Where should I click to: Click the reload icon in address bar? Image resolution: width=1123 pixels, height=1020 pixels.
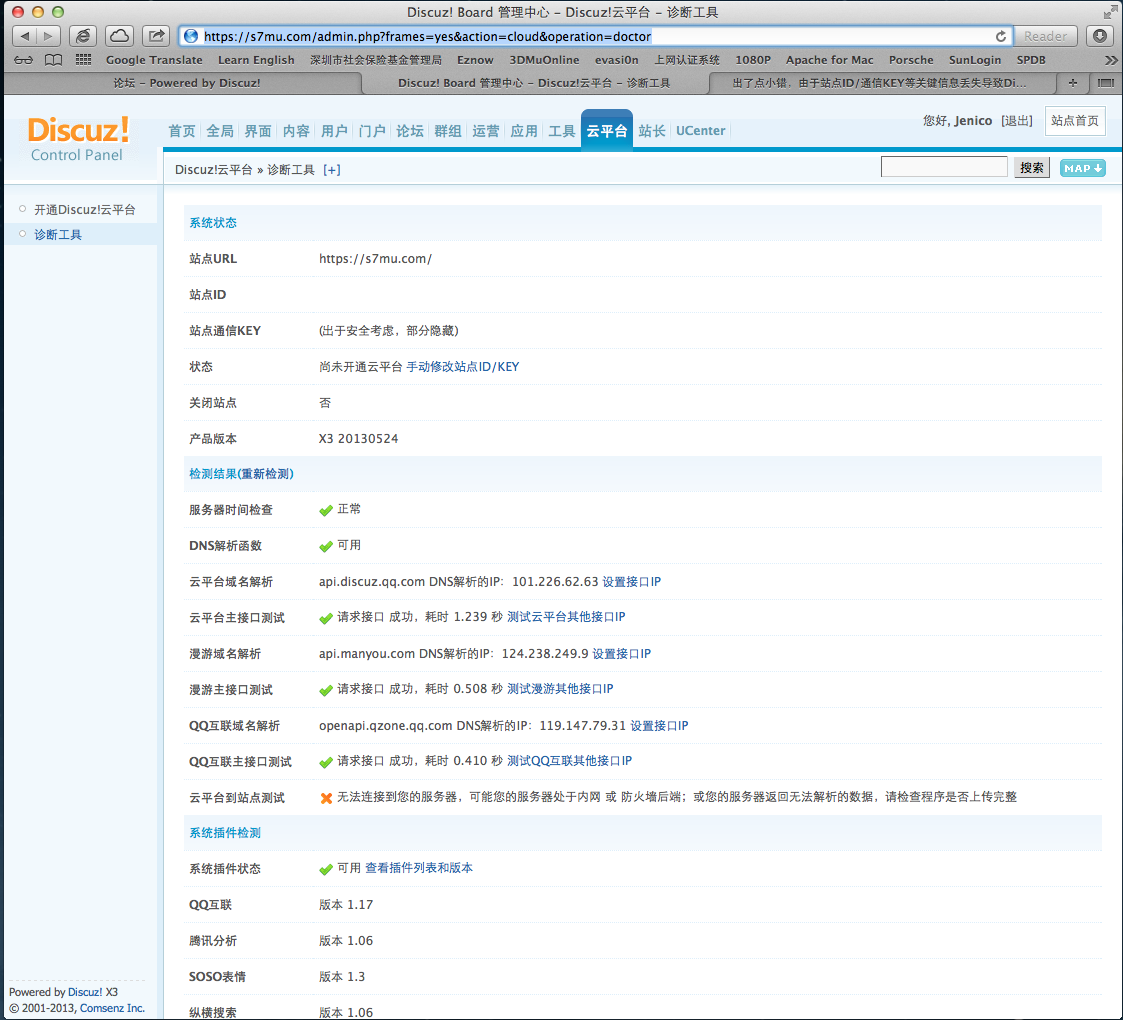point(1001,37)
